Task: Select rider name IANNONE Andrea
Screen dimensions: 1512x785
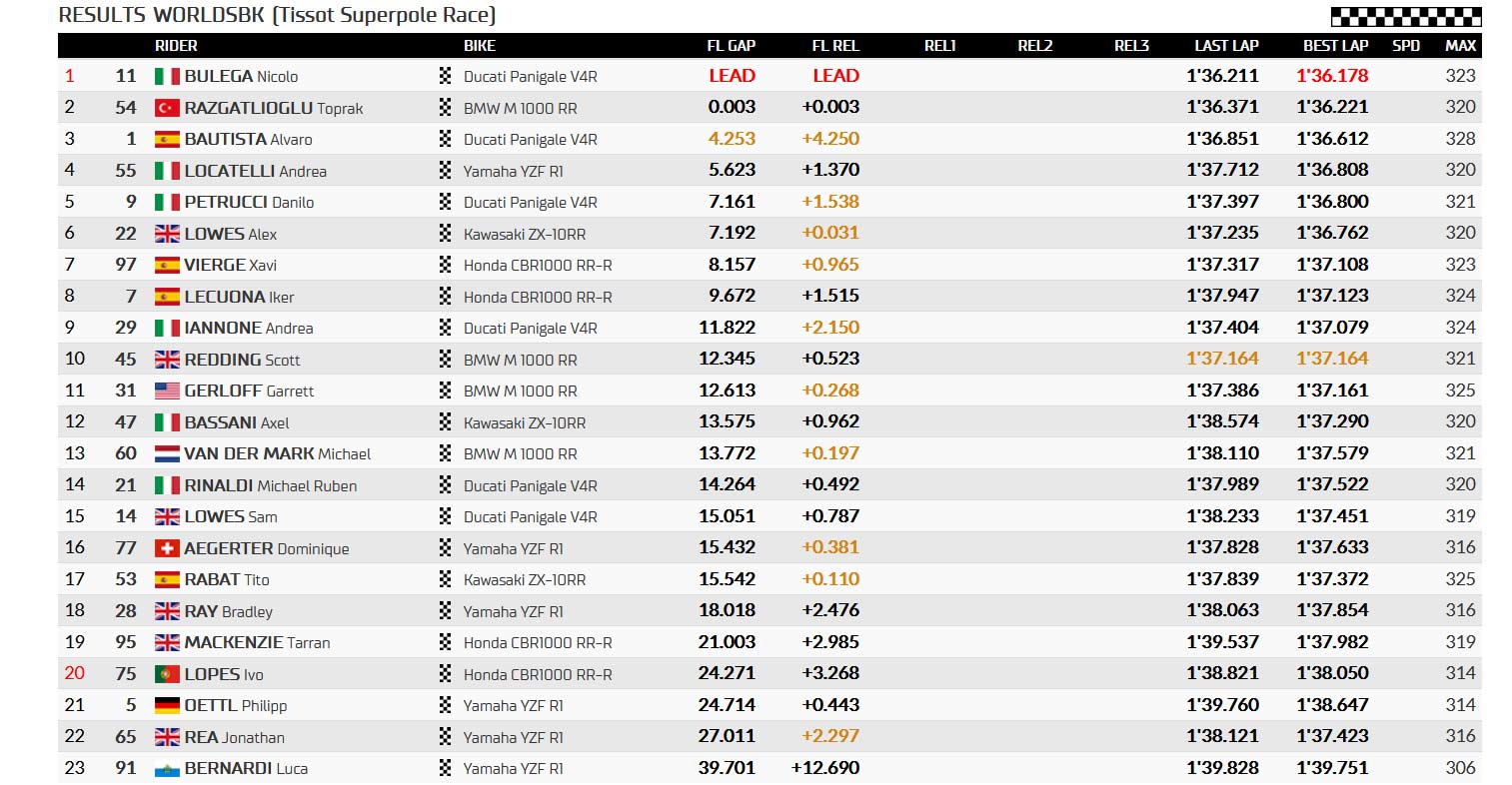Action: coord(249,328)
